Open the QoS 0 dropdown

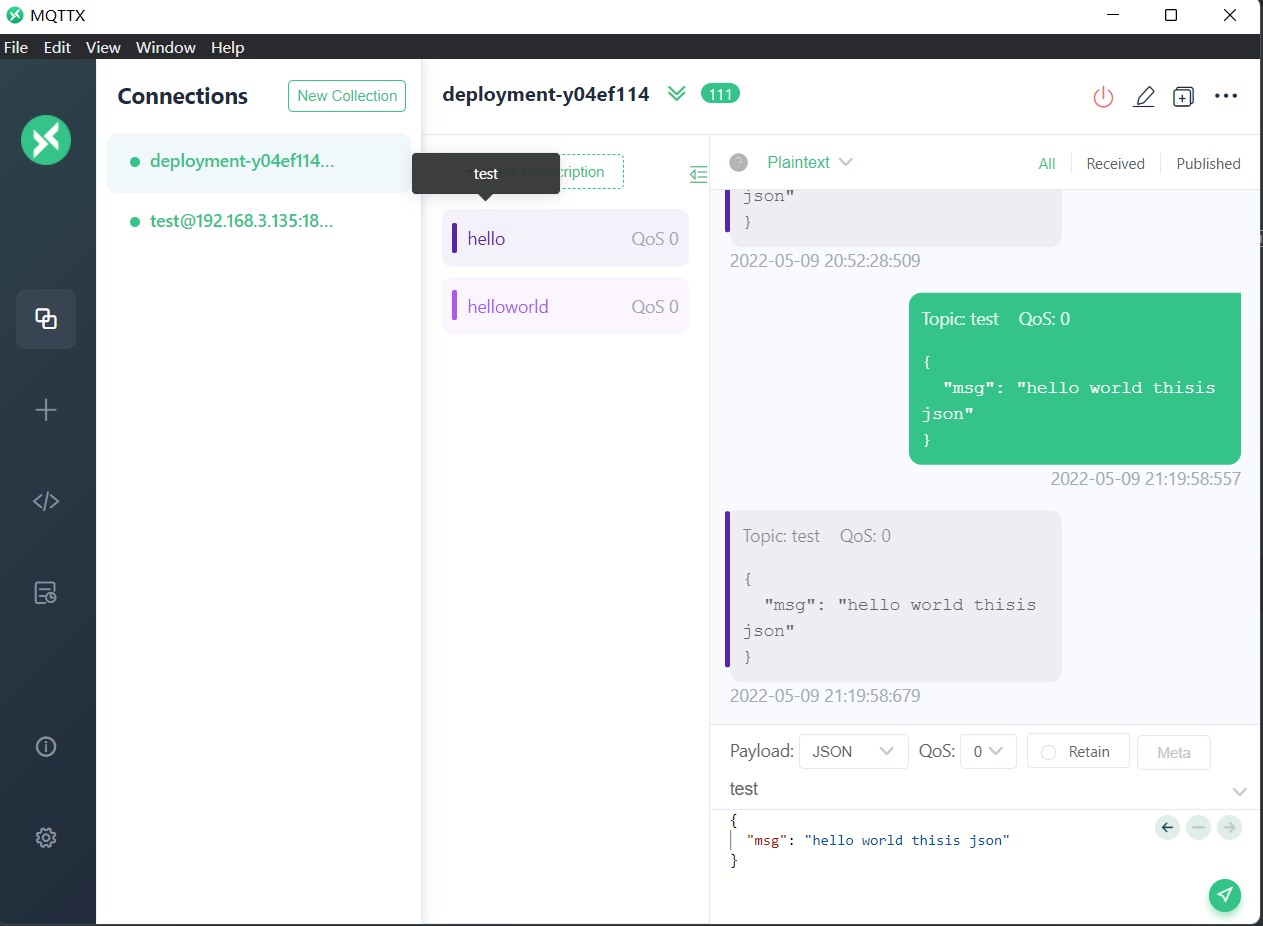pyautogui.click(x=988, y=751)
